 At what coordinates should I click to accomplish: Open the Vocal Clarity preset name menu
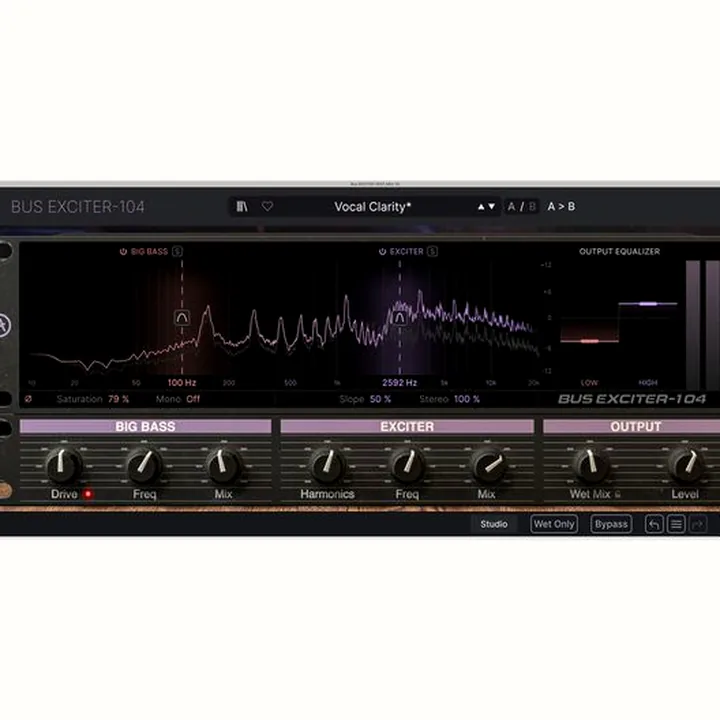point(372,207)
